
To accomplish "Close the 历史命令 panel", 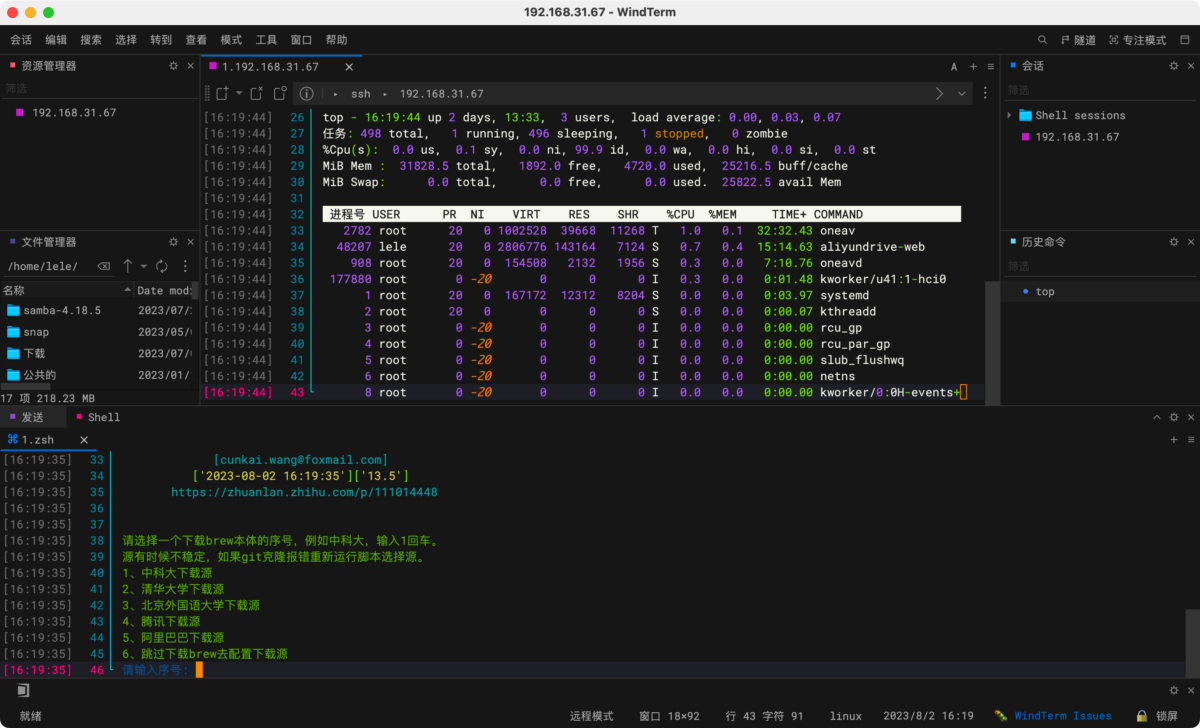I will [x=1190, y=242].
